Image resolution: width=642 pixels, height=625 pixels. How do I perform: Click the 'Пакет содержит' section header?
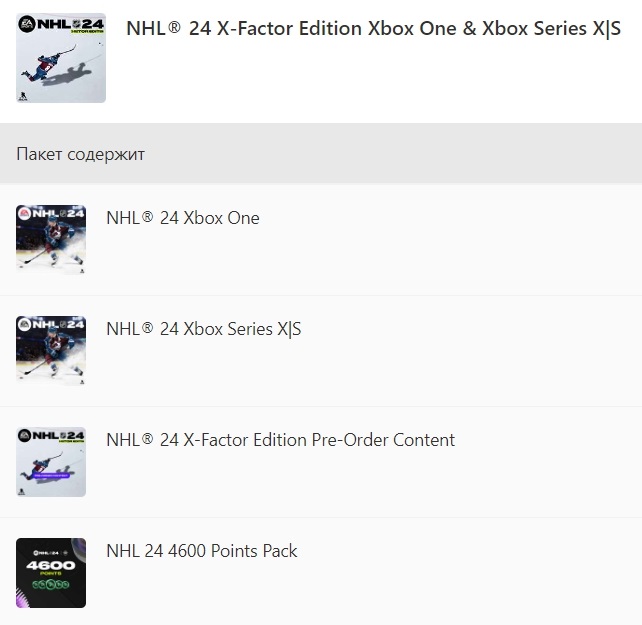81,154
